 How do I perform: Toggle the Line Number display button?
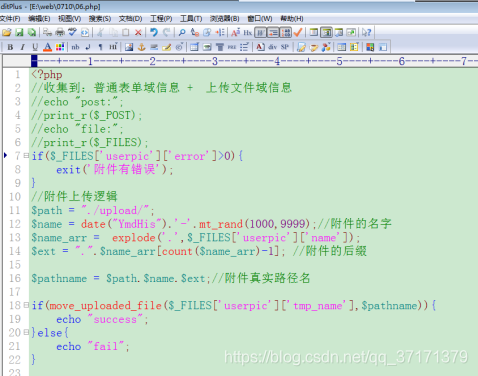click(286, 32)
